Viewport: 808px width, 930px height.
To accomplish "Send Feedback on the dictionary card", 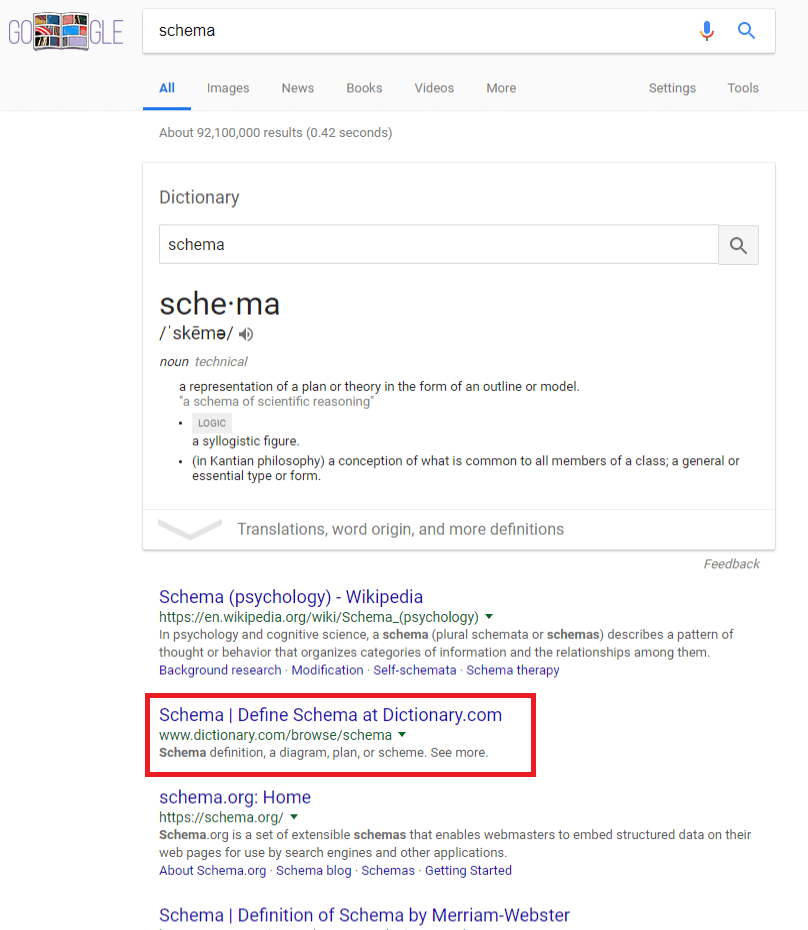I will pos(731,563).
